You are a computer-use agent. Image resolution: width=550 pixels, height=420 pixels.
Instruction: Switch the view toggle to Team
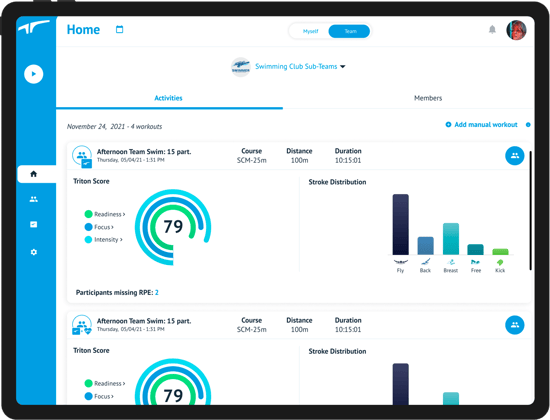[350, 31]
